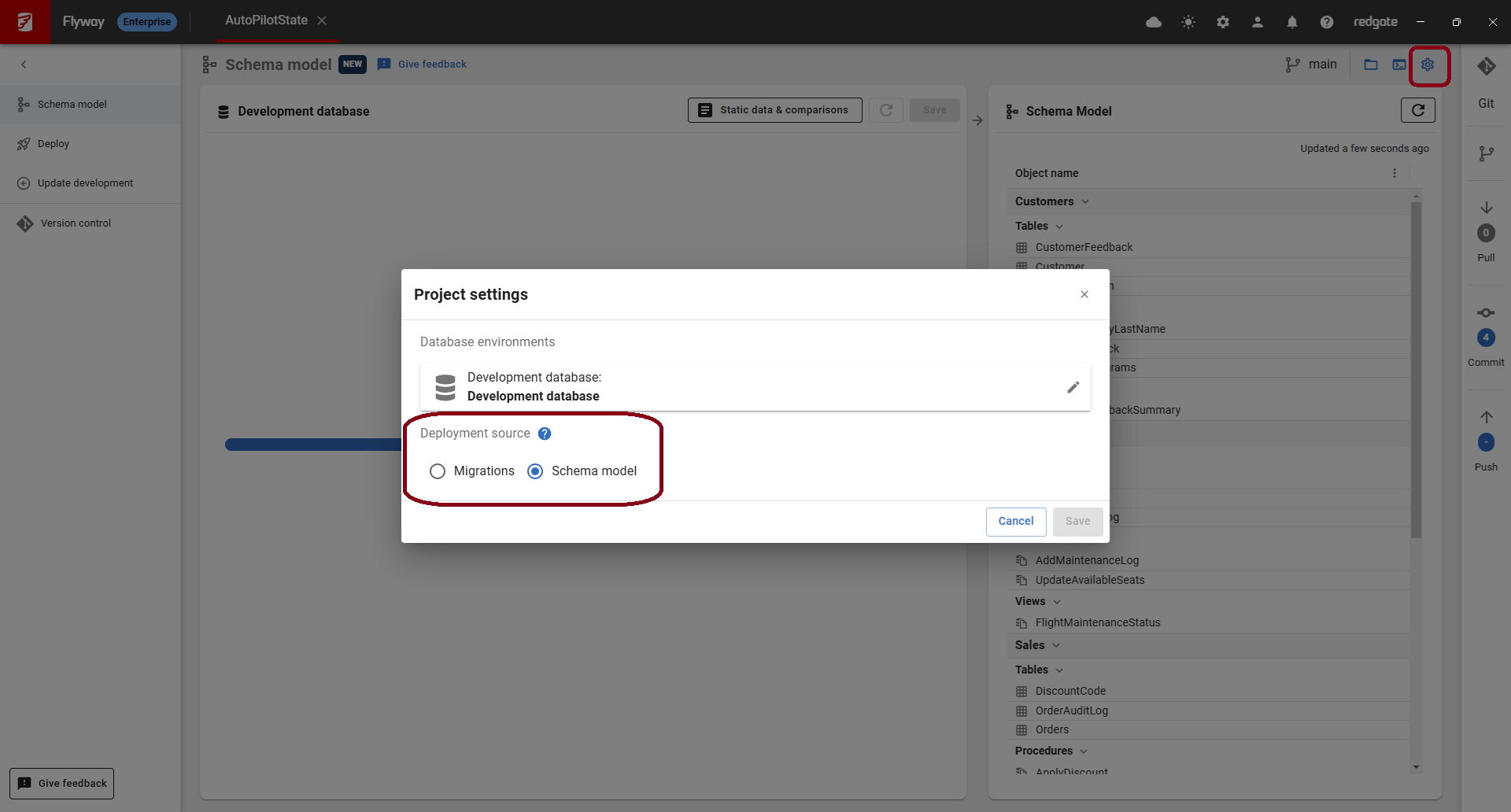Screen dimensions: 1511x812
Task: Collapse the Sales schema group
Action: (x=1056, y=646)
